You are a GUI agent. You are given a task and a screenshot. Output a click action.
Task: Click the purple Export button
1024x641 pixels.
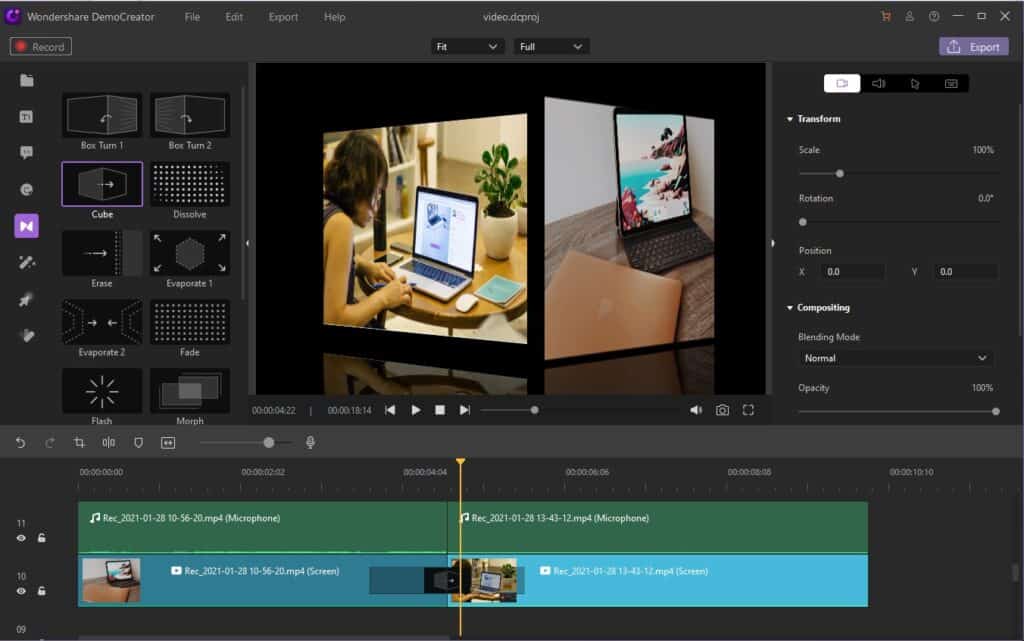[x=973, y=47]
